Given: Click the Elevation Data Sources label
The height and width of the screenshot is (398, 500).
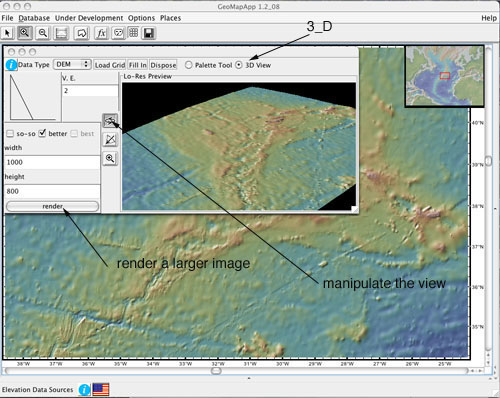Looking at the screenshot, I should pyautogui.click(x=37, y=390).
